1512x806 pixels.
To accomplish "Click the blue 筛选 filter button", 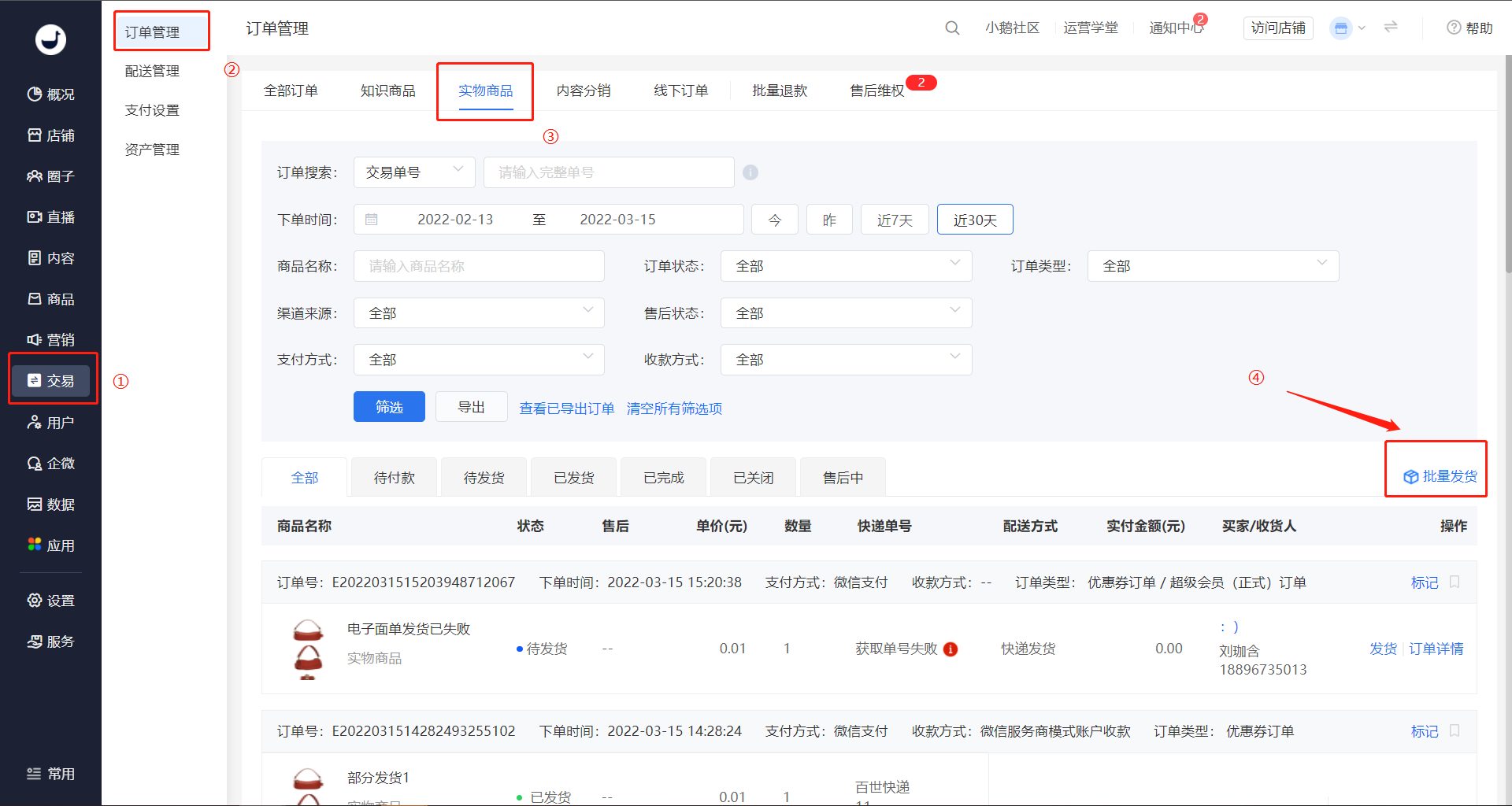I will [x=389, y=407].
